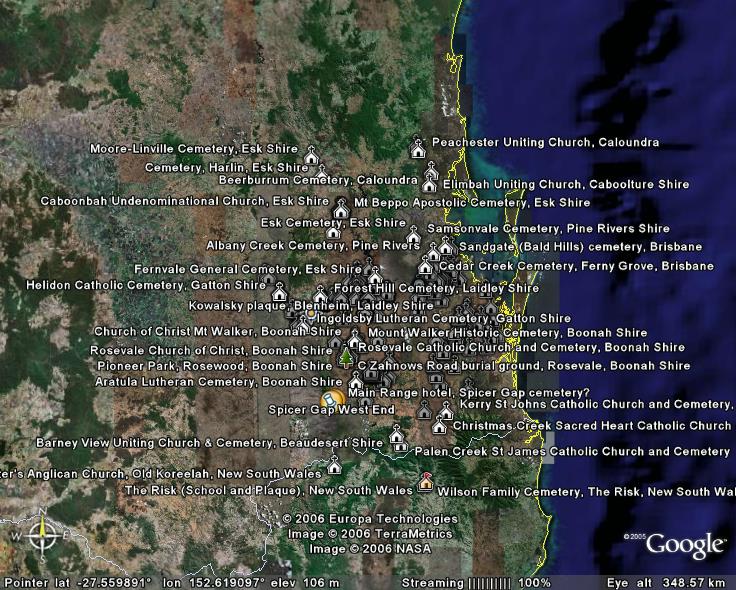Select the church icon beside the Mt Beppo label
Image resolution: width=736 pixels, height=590 pixels.
[342, 208]
